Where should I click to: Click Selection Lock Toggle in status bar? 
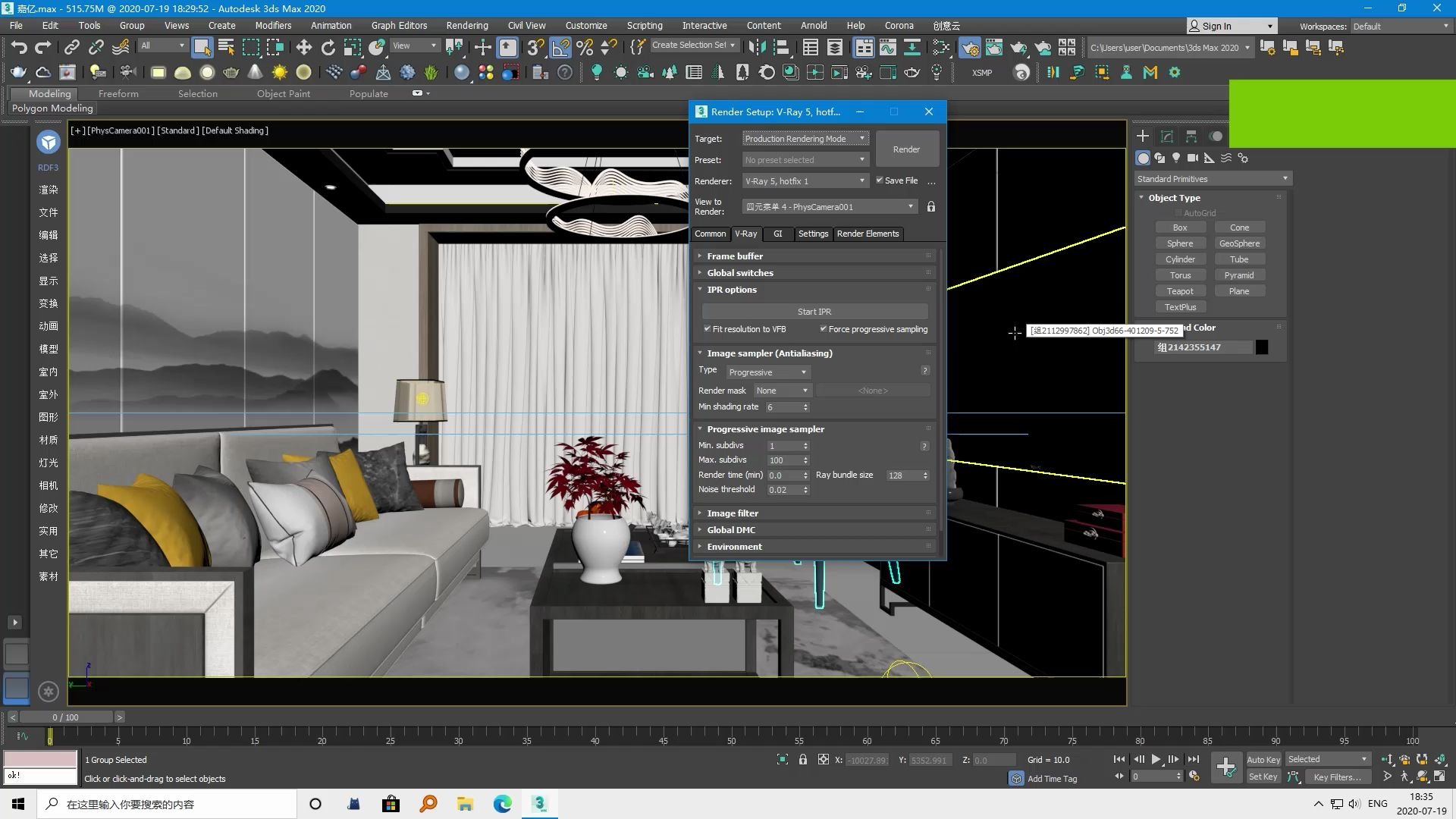(802, 759)
